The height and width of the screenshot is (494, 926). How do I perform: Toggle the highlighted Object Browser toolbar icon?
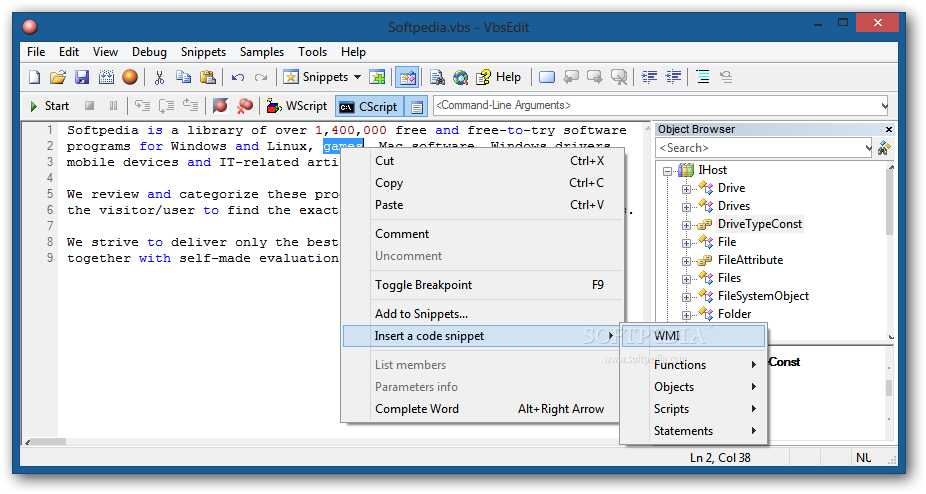point(407,77)
